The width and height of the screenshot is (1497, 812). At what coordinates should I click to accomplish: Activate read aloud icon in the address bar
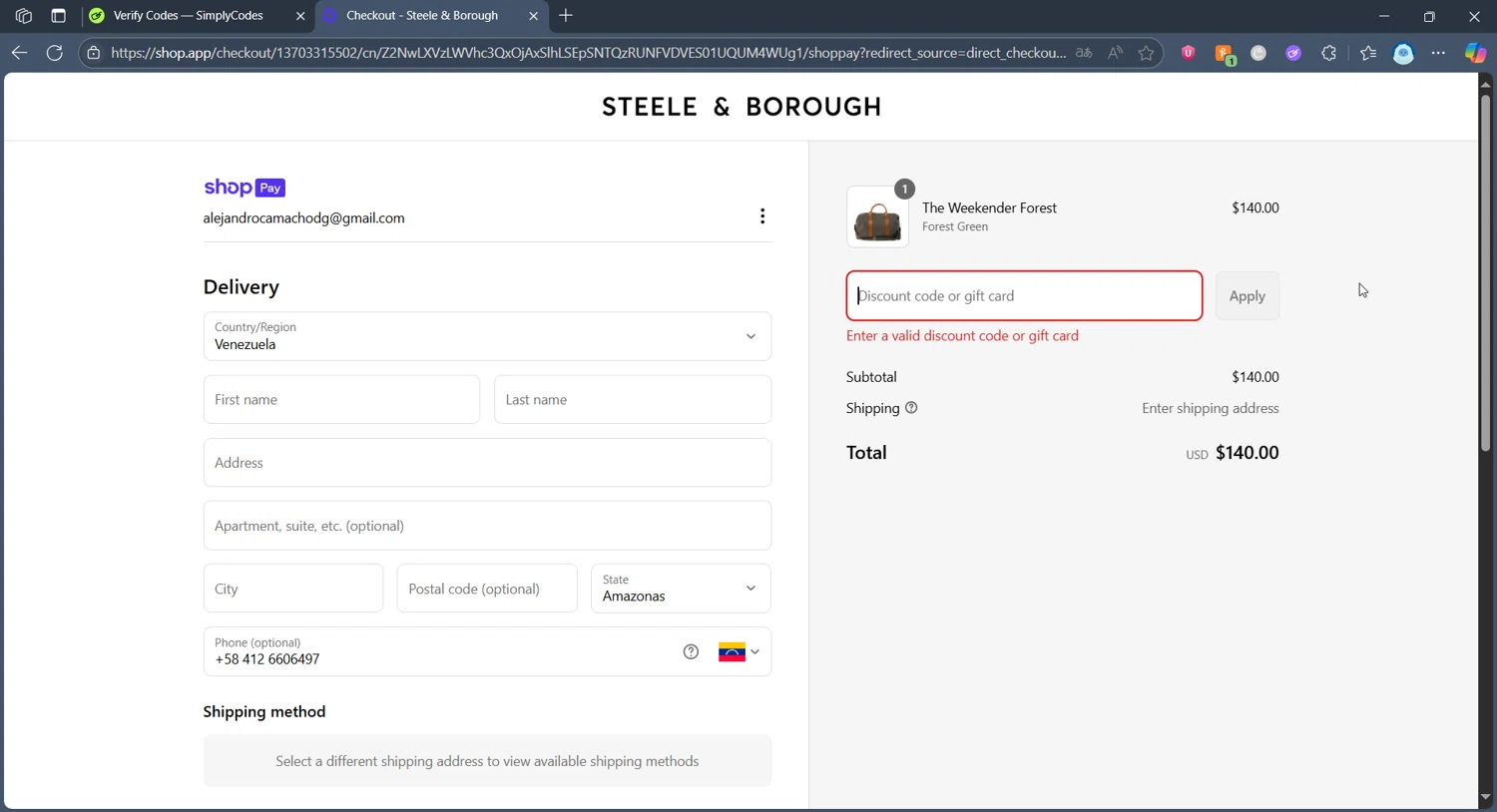[1115, 53]
